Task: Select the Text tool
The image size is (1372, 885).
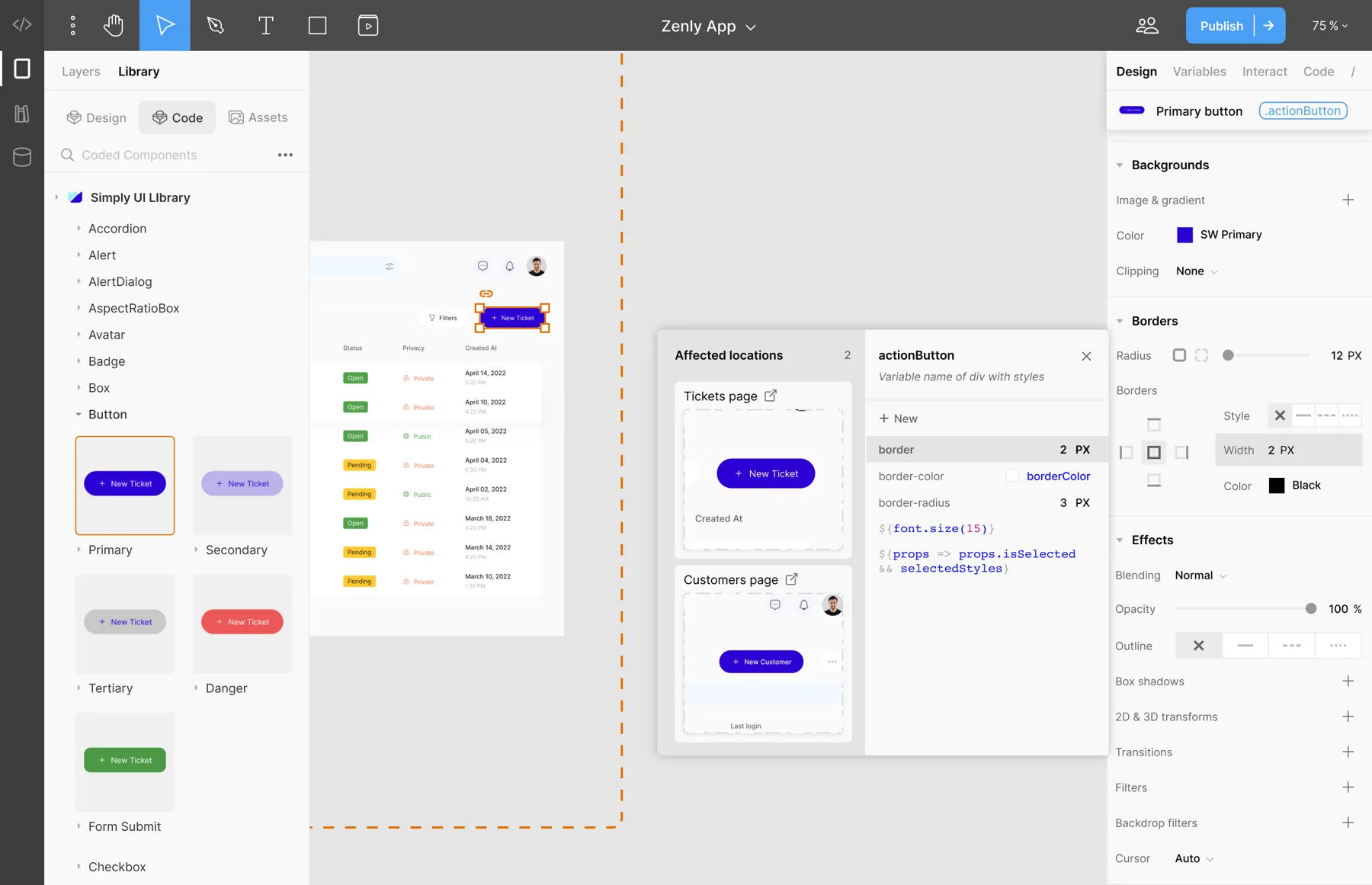Action: point(266,25)
